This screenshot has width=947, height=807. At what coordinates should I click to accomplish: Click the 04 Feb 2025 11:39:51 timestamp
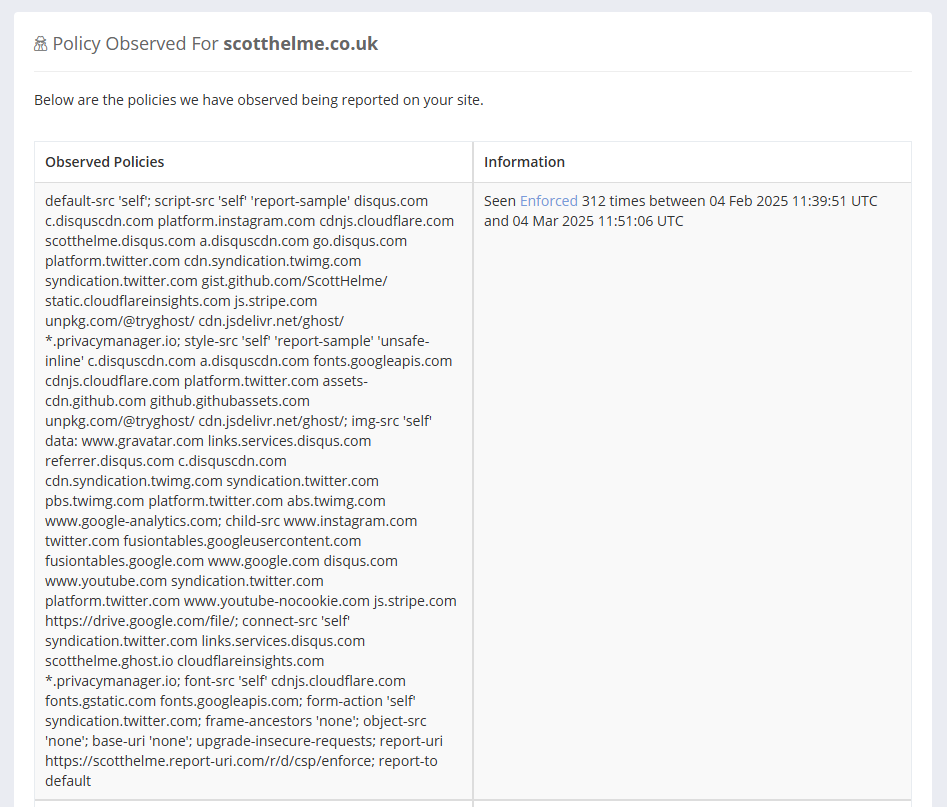click(x=778, y=201)
